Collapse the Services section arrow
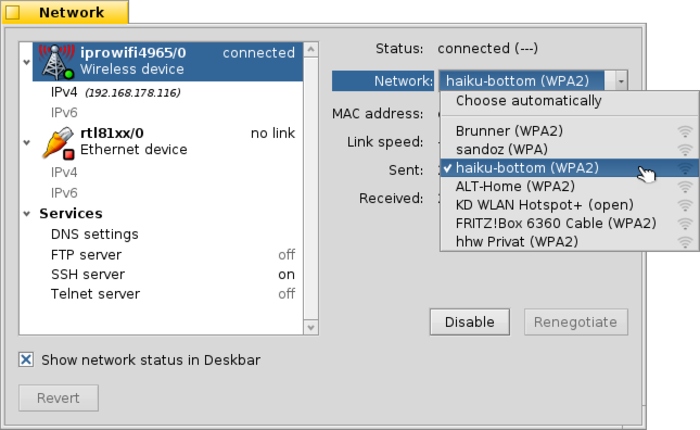This screenshot has width=700, height=430. point(25,214)
